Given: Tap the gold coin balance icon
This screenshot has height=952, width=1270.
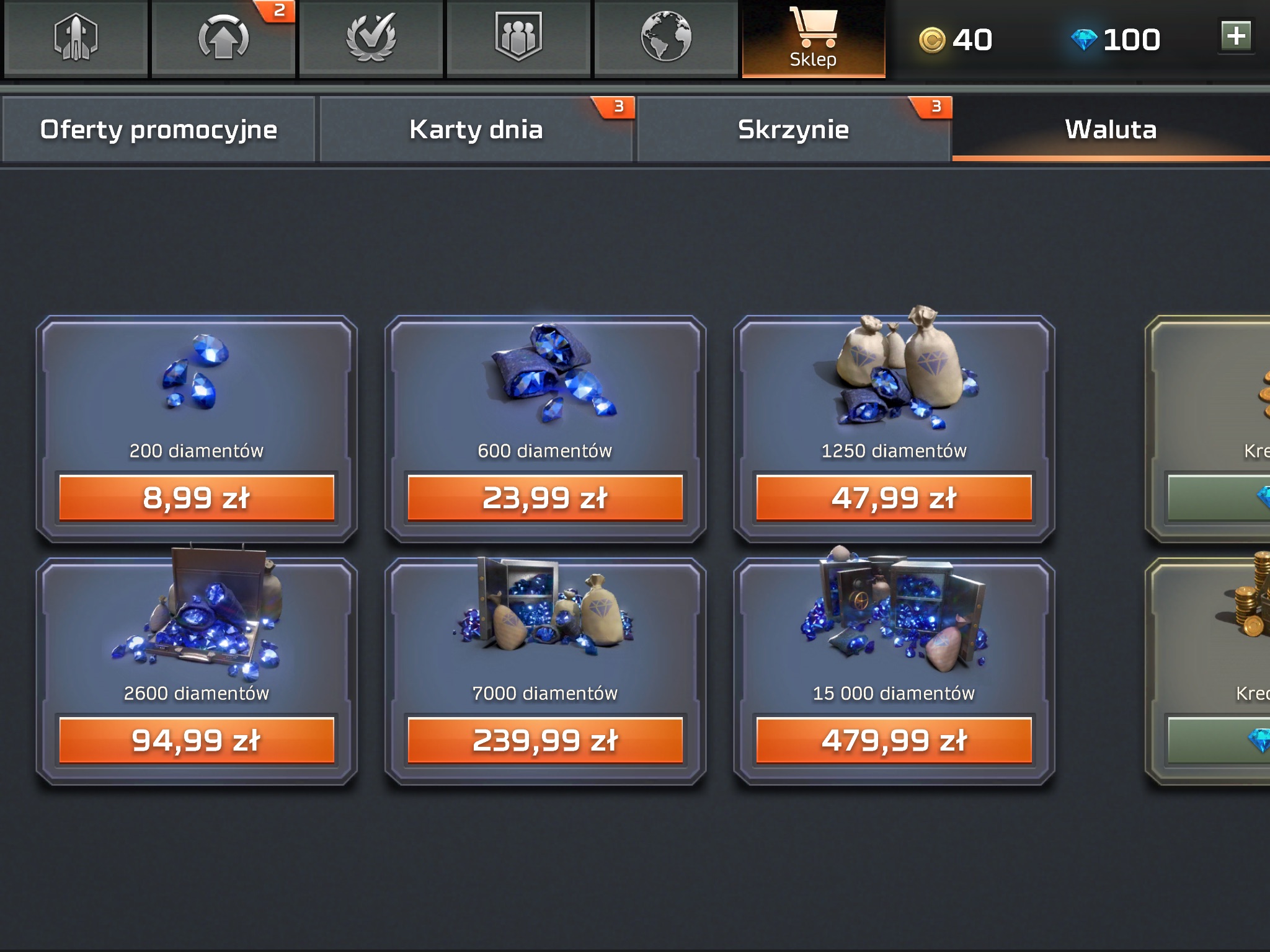Looking at the screenshot, I should tap(932, 40).
